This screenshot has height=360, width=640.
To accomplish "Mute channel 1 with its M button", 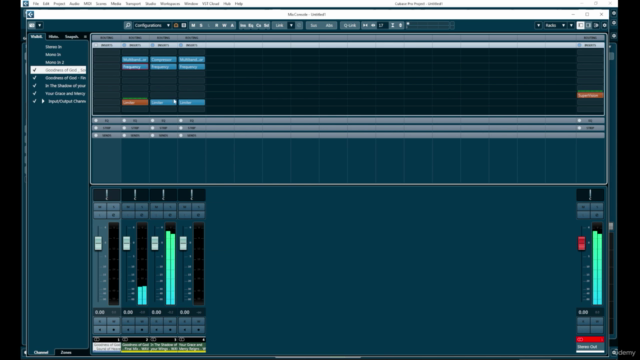I will [x=100, y=207].
